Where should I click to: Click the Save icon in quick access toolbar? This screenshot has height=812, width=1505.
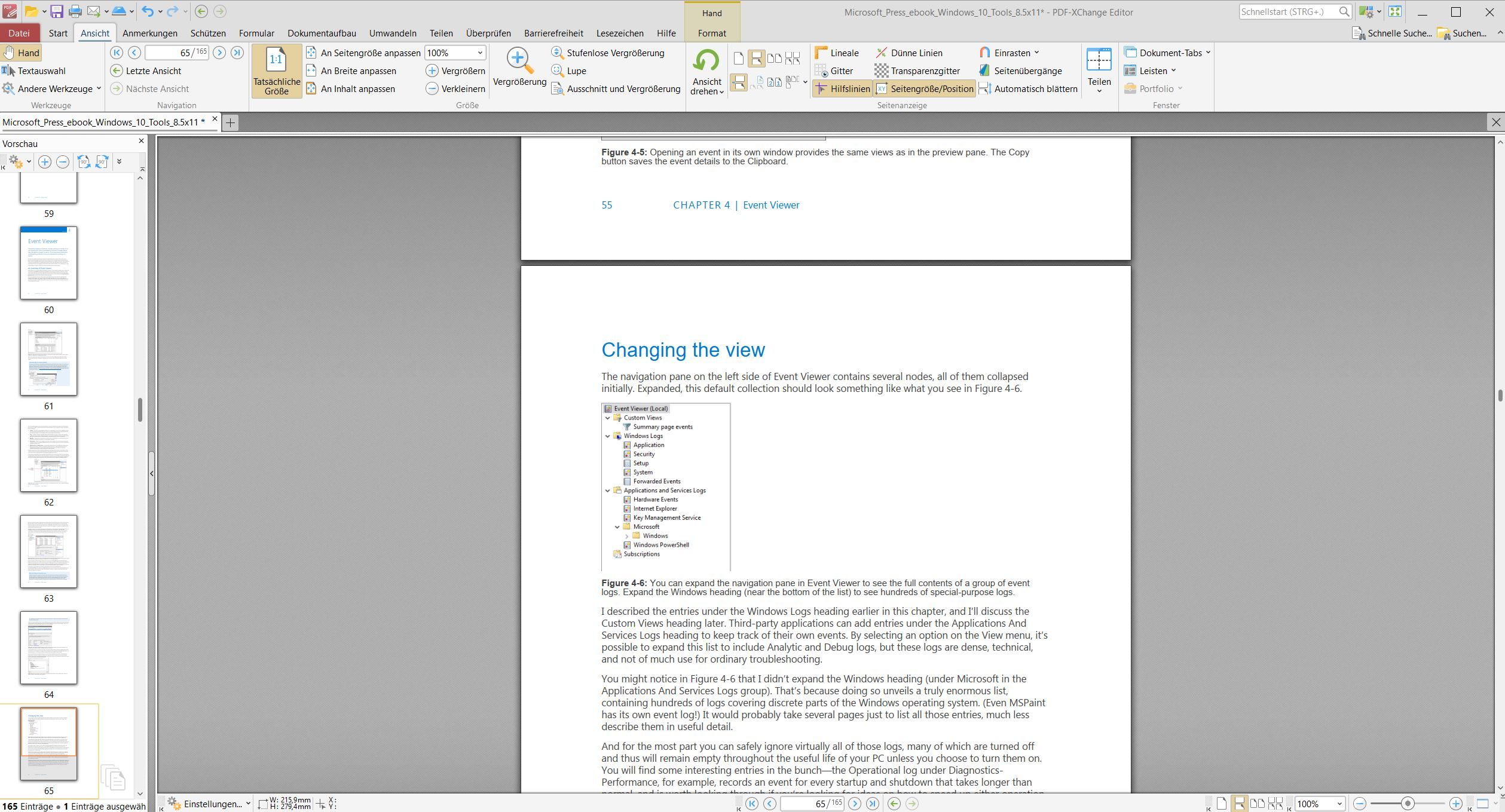pyautogui.click(x=57, y=11)
